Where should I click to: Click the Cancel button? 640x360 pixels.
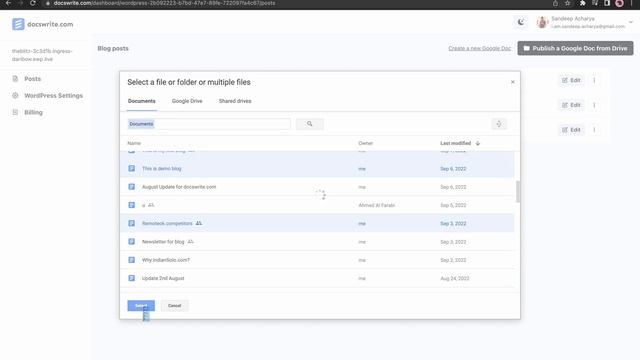174,306
